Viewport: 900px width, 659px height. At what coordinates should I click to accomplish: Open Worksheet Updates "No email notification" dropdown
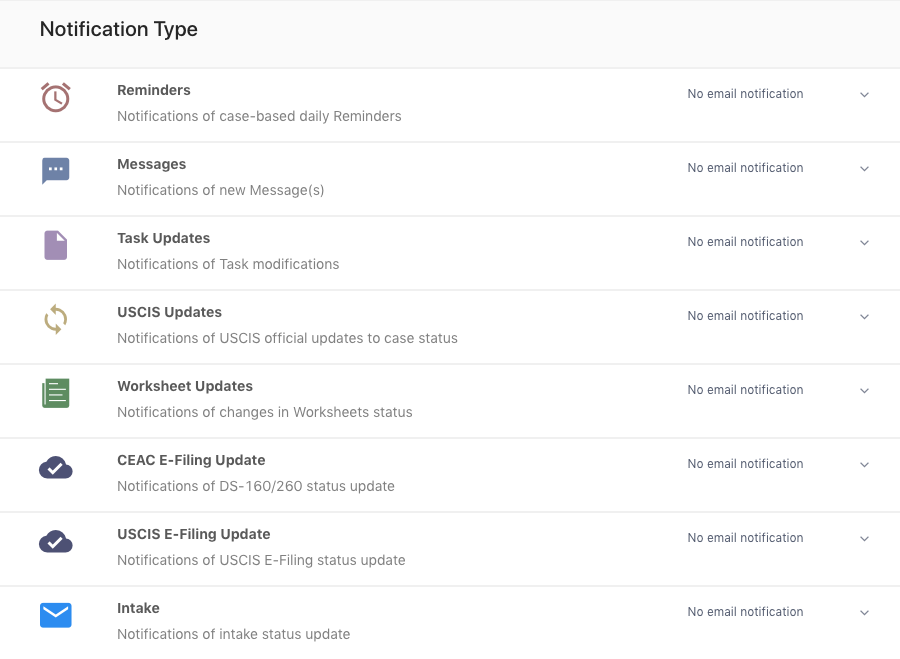pyautogui.click(x=745, y=390)
